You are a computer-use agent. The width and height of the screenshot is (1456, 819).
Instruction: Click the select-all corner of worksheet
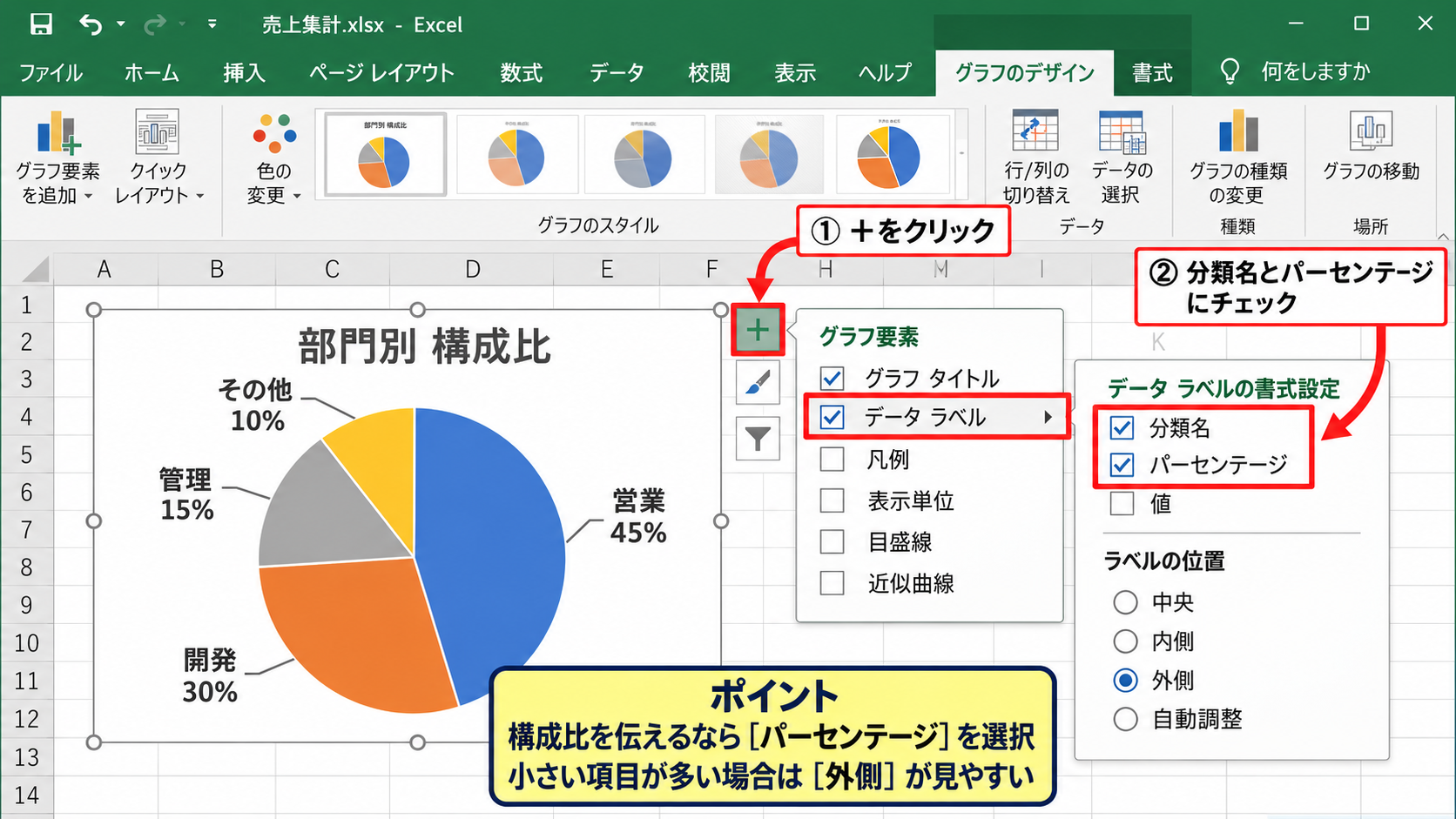pyautogui.click(x=35, y=269)
